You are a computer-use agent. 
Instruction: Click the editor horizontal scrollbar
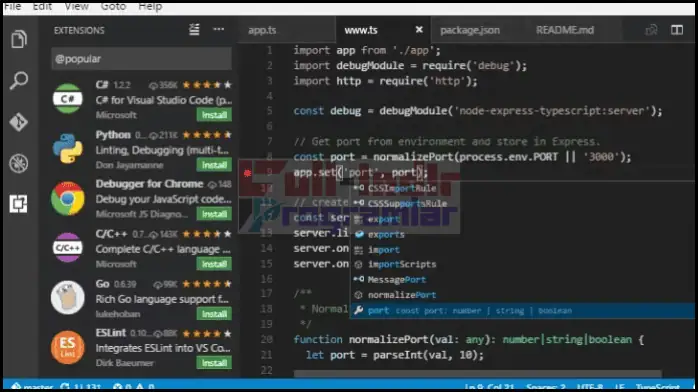point(478,373)
